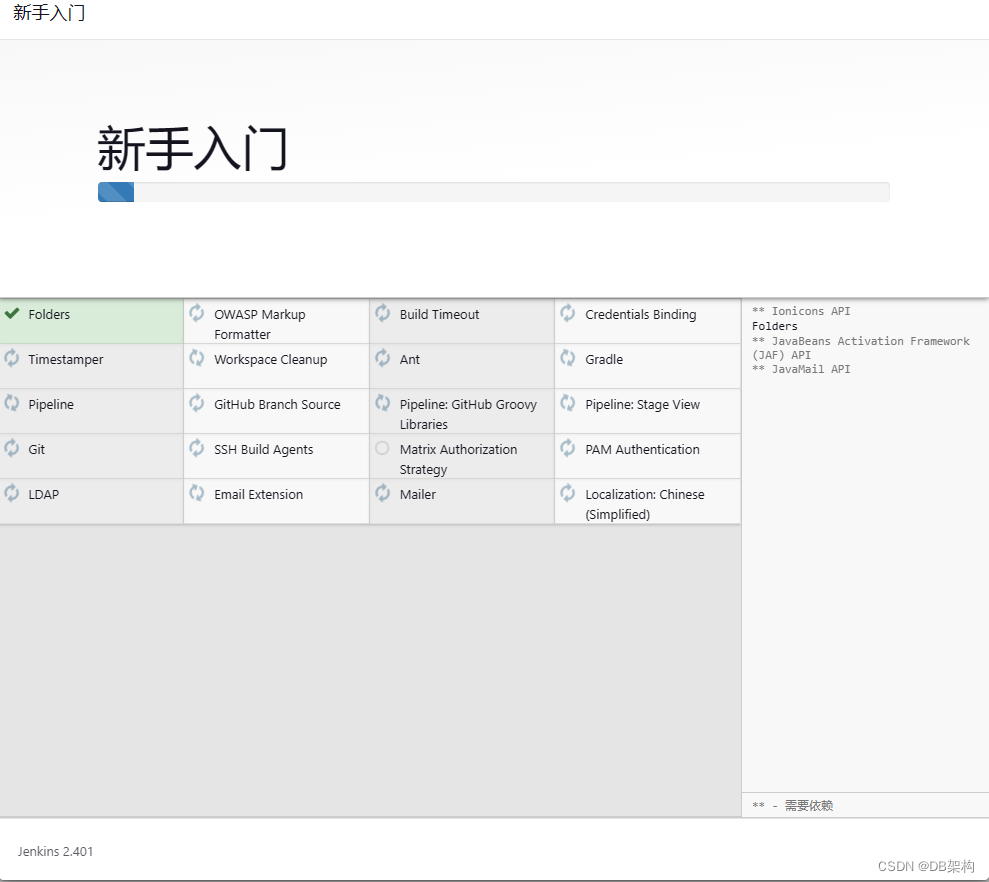
Task: Click the spinner icon beside SSH Build Agents
Action: (197, 449)
